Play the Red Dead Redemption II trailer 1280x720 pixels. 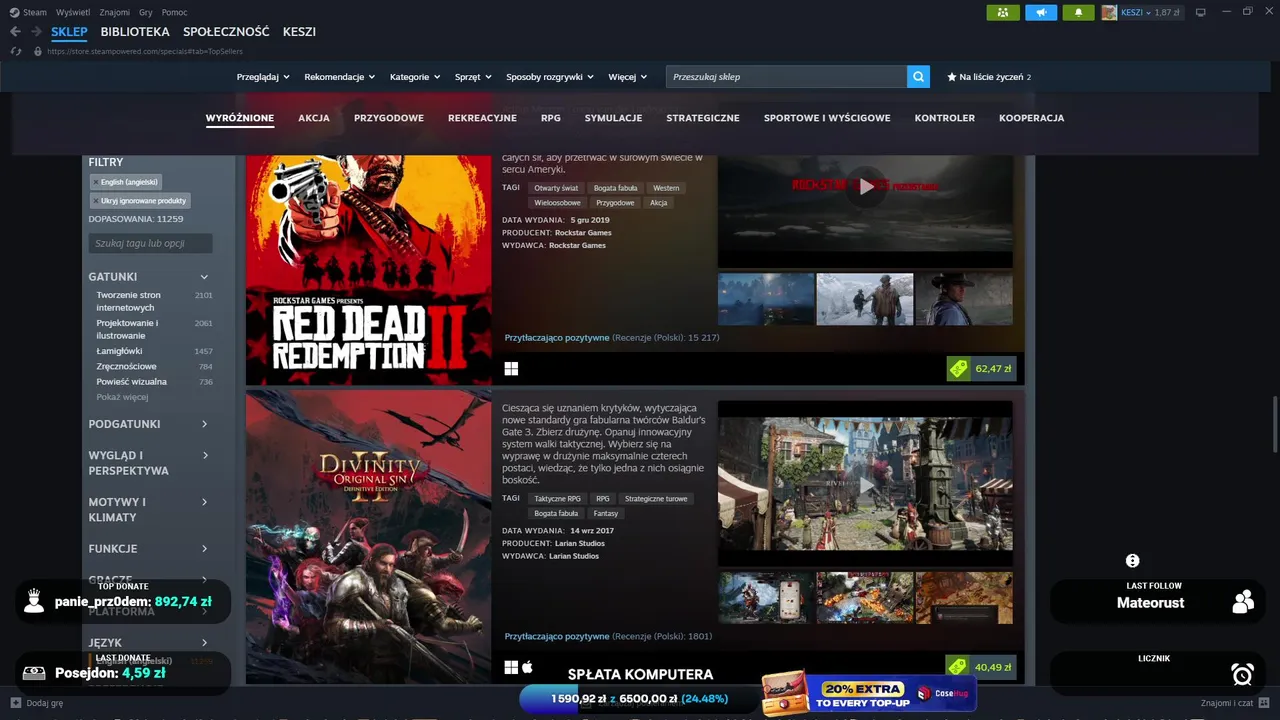[x=865, y=186]
